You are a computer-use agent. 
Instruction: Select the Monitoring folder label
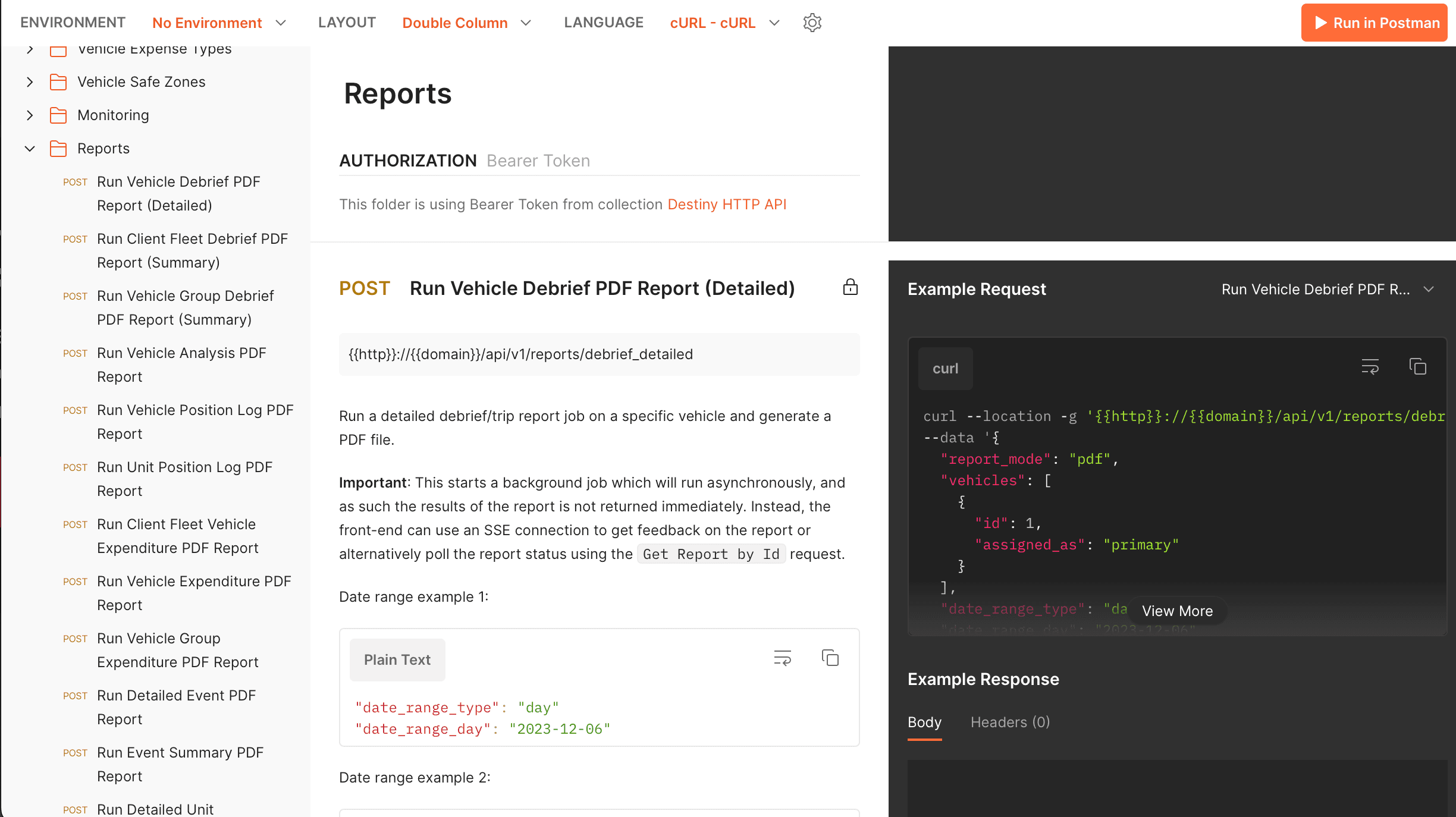point(113,115)
